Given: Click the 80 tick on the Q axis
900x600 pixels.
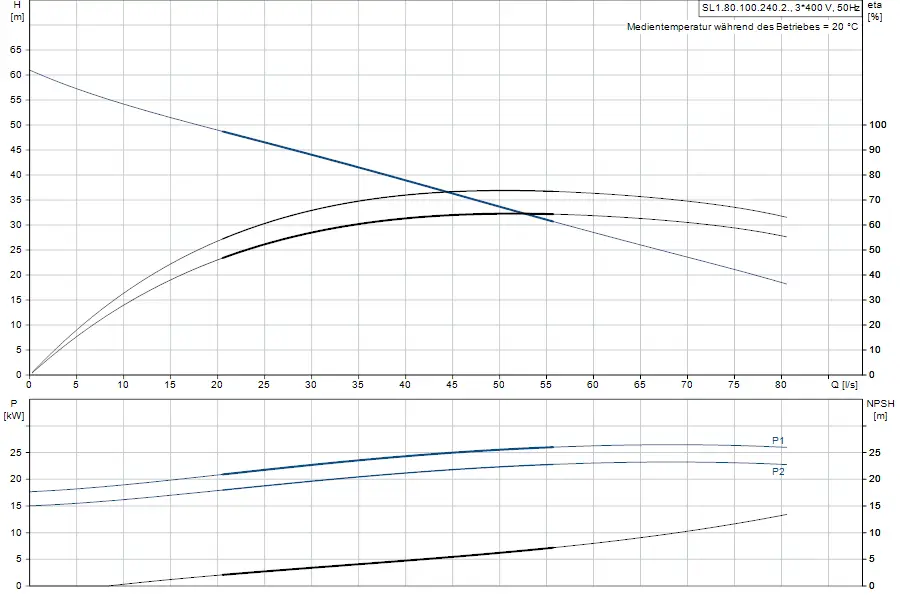Looking at the screenshot, I should pyautogui.click(x=781, y=385).
